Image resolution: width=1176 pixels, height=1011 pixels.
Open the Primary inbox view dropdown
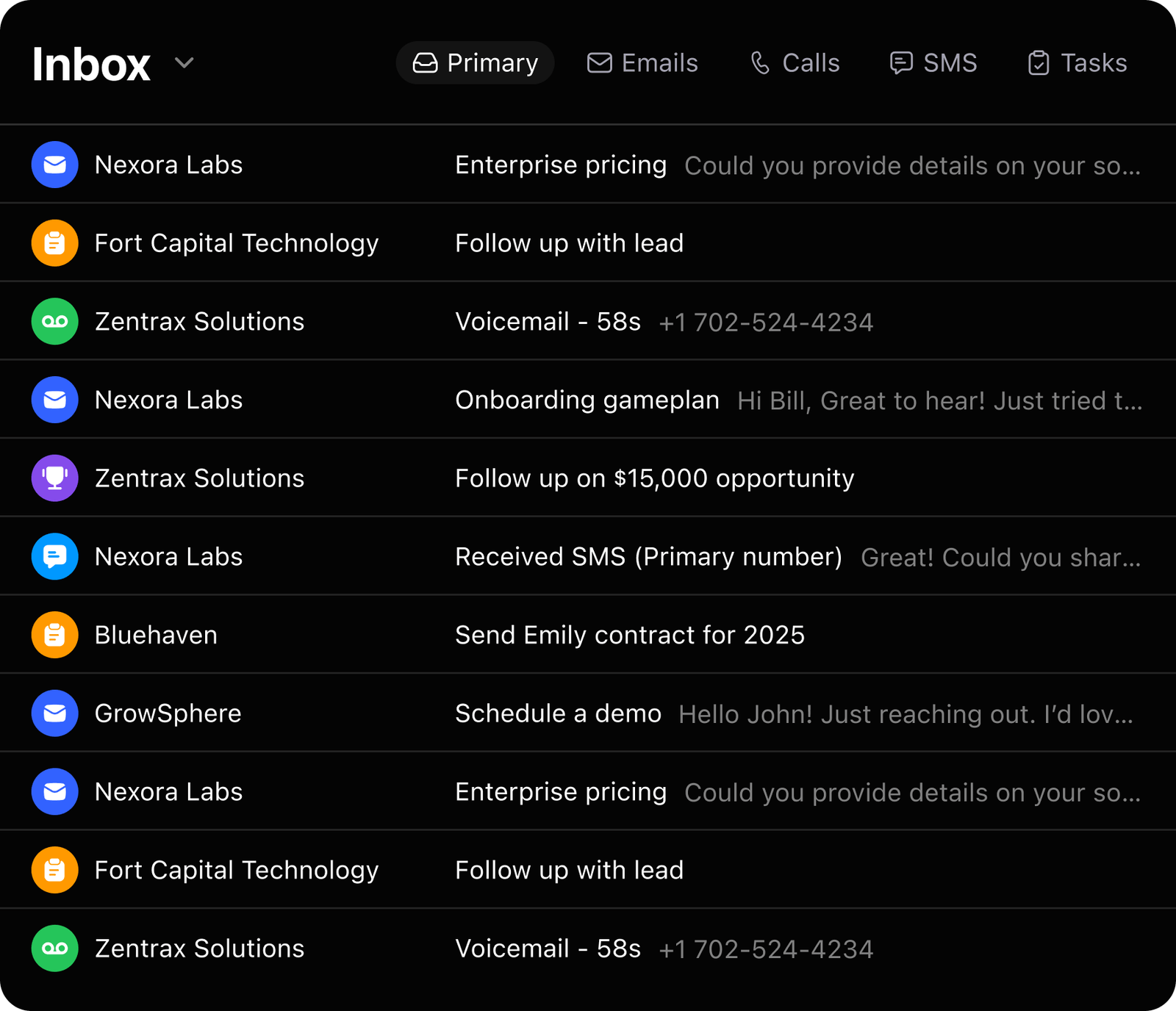475,63
